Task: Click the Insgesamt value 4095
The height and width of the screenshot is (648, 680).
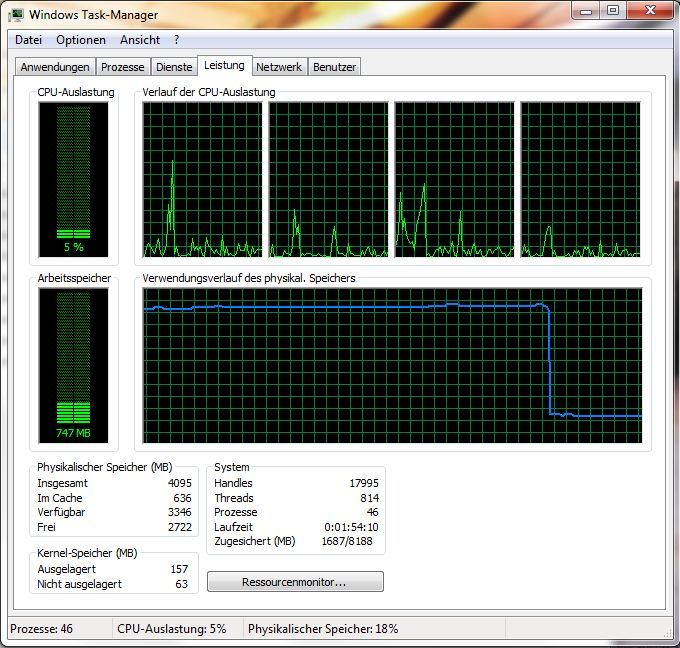Action: [x=180, y=483]
